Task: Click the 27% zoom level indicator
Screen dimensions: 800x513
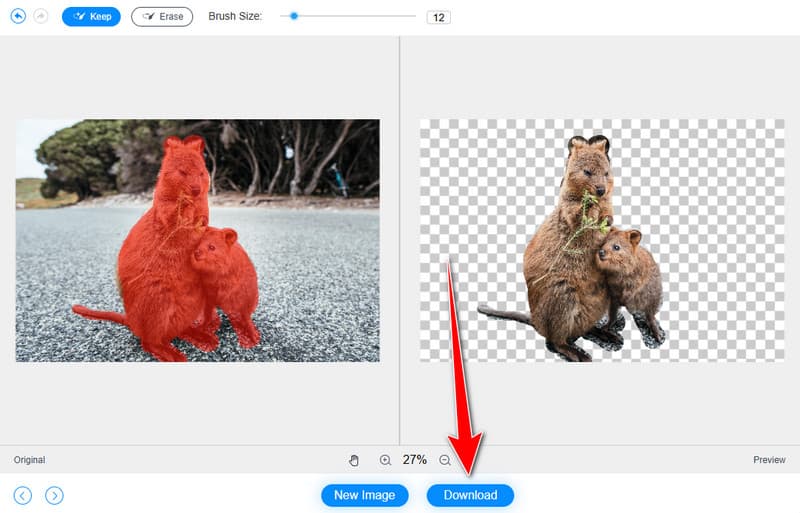Action: (x=414, y=460)
